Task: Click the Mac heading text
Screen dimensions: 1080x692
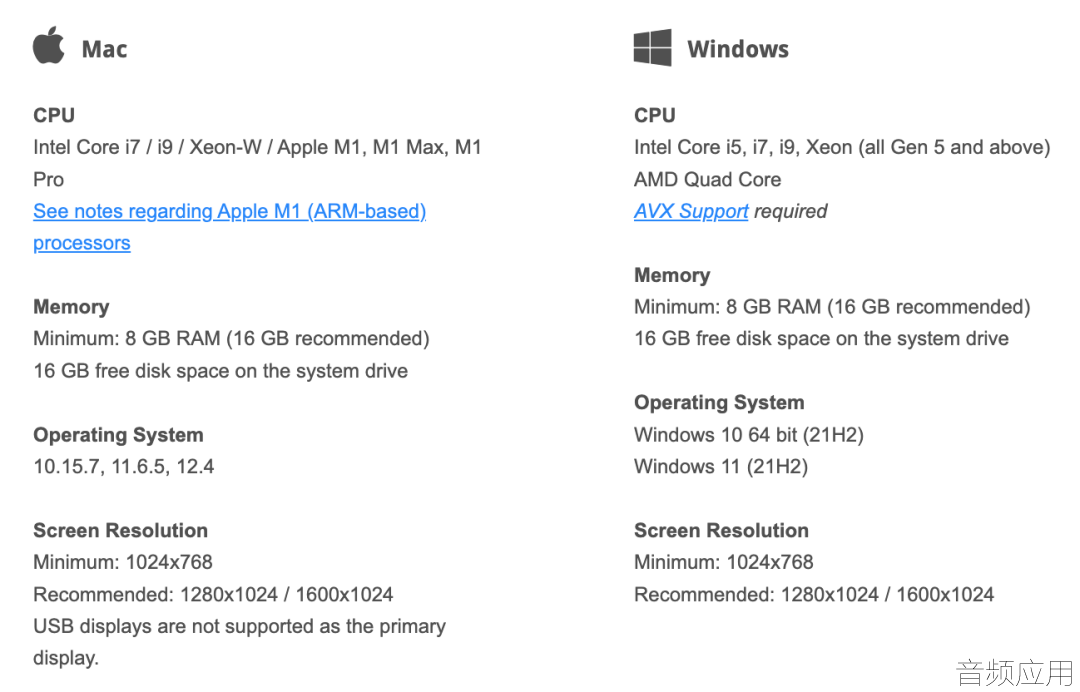Action: coord(104,49)
